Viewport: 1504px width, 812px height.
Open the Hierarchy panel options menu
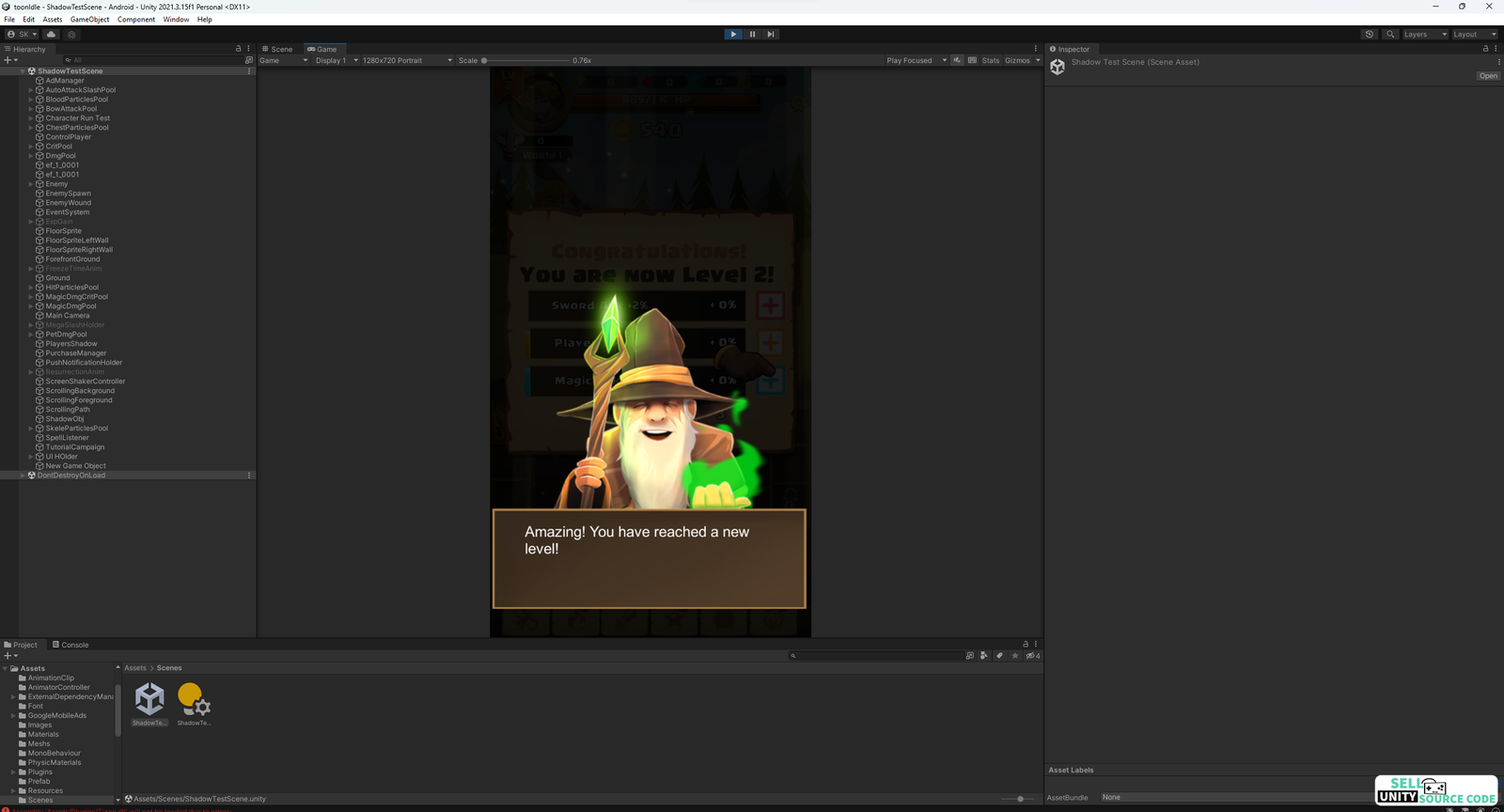(248, 49)
